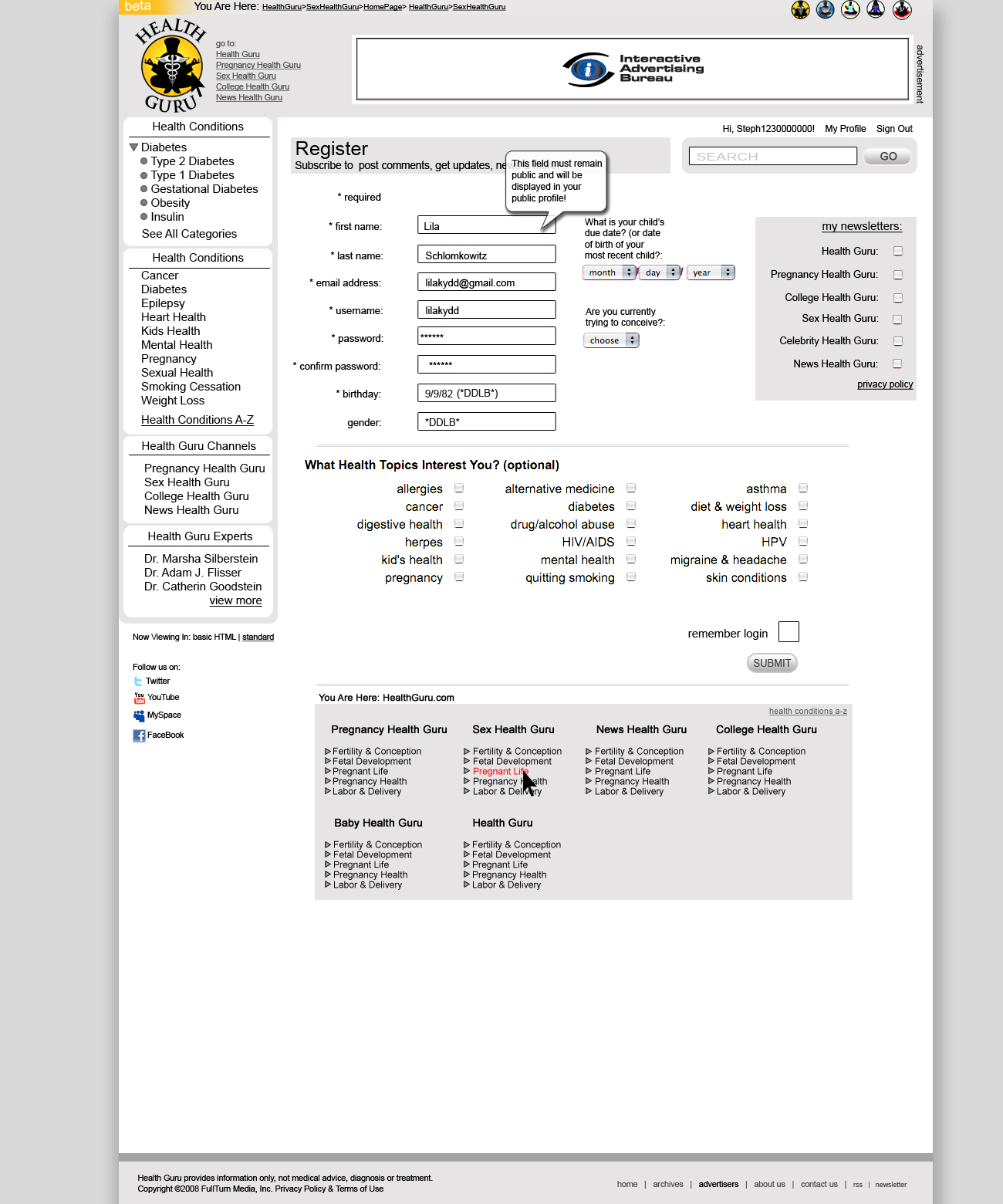Click the SUBMIT button
The height and width of the screenshot is (1204, 1003).
click(x=772, y=663)
